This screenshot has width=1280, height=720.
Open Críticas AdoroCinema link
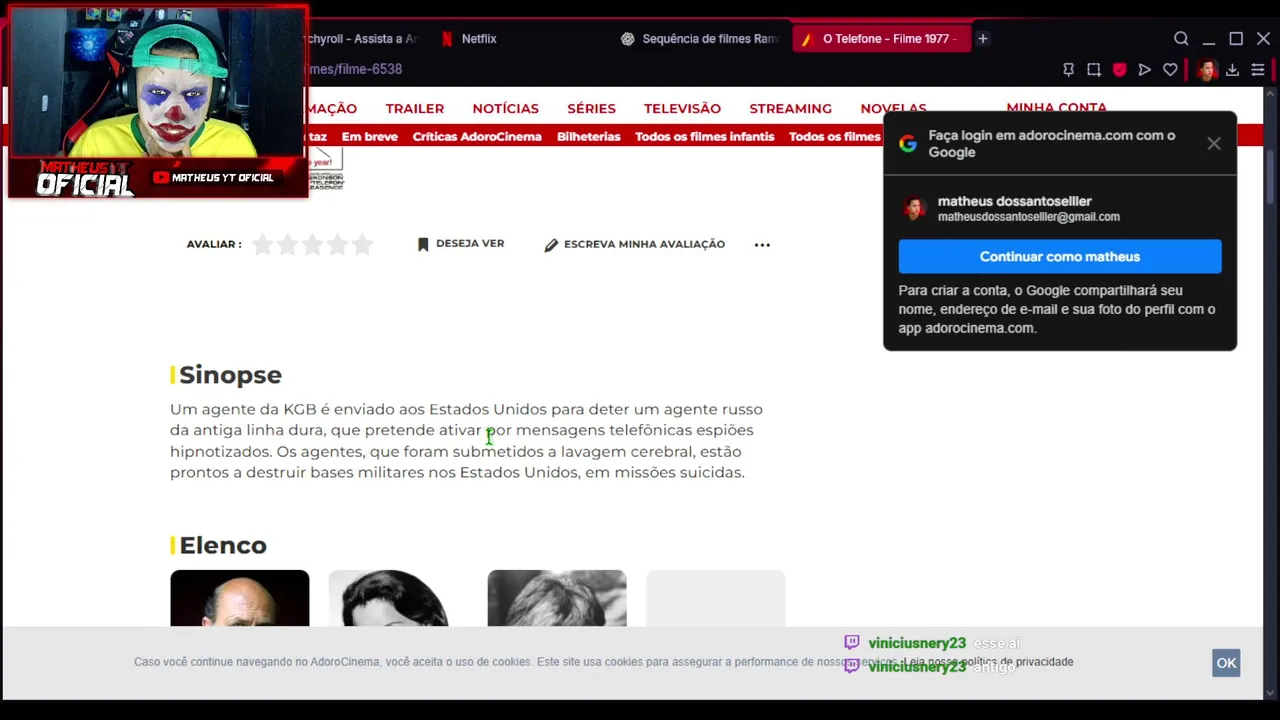477,137
